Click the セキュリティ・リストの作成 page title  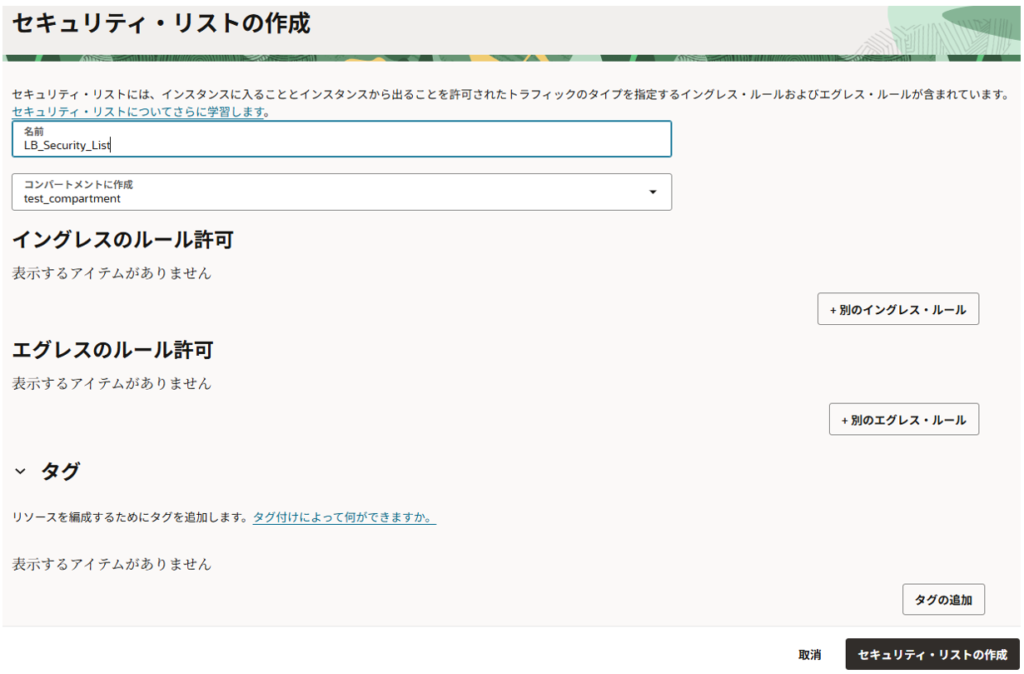point(160,24)
